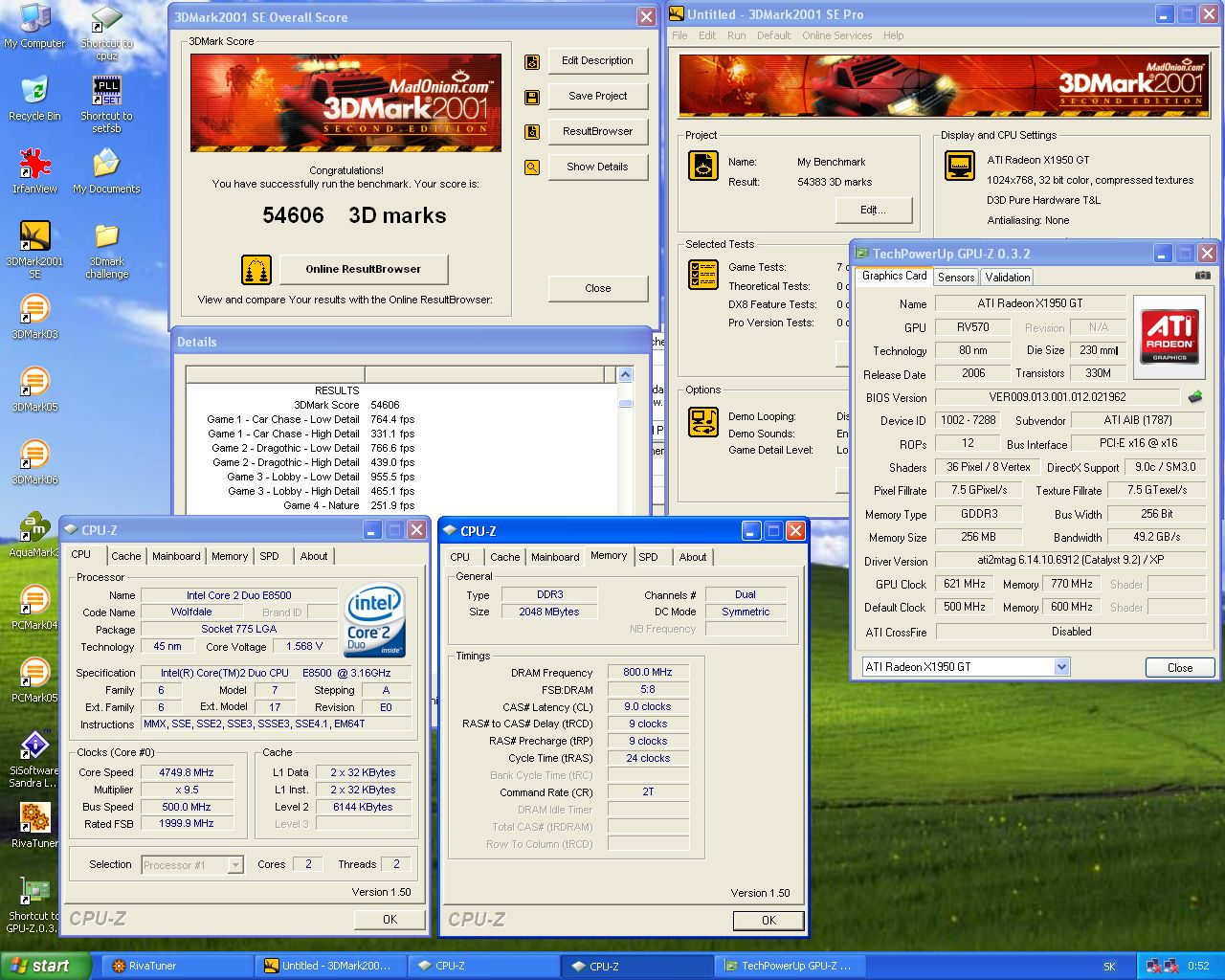This screenshot has height=980, width=1225.
Task: Select the RivaTuner desktop icon
Action: point(34,826)
